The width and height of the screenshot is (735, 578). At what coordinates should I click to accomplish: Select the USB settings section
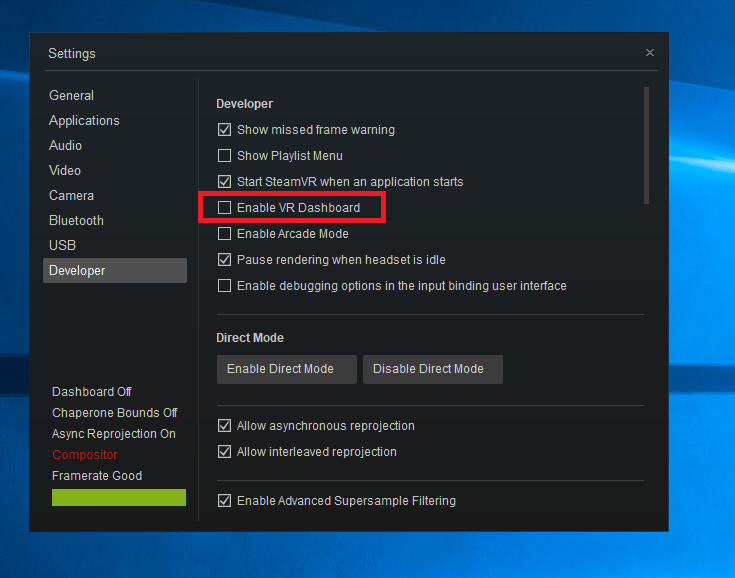click(62, 246)
